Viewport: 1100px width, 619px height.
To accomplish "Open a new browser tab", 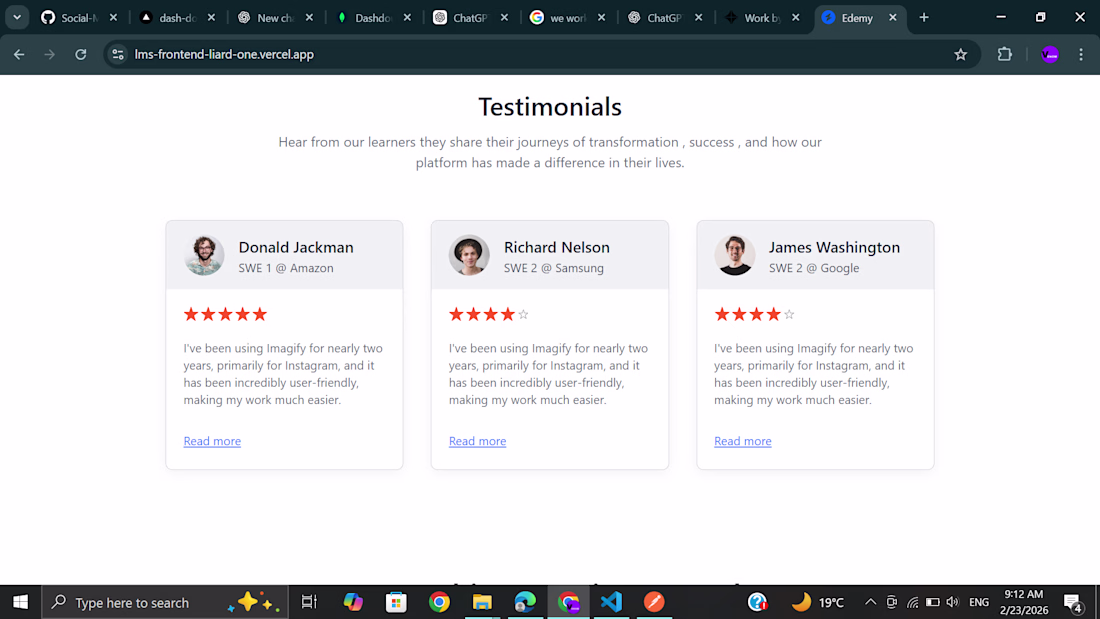I will [x=924, y=18].
